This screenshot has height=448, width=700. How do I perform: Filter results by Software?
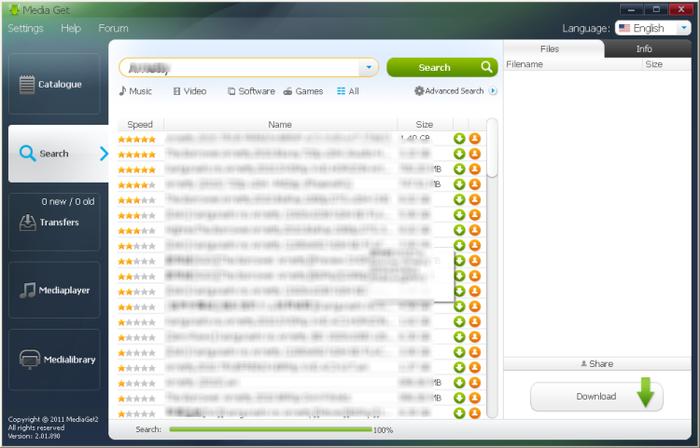[x=251, y=91]
